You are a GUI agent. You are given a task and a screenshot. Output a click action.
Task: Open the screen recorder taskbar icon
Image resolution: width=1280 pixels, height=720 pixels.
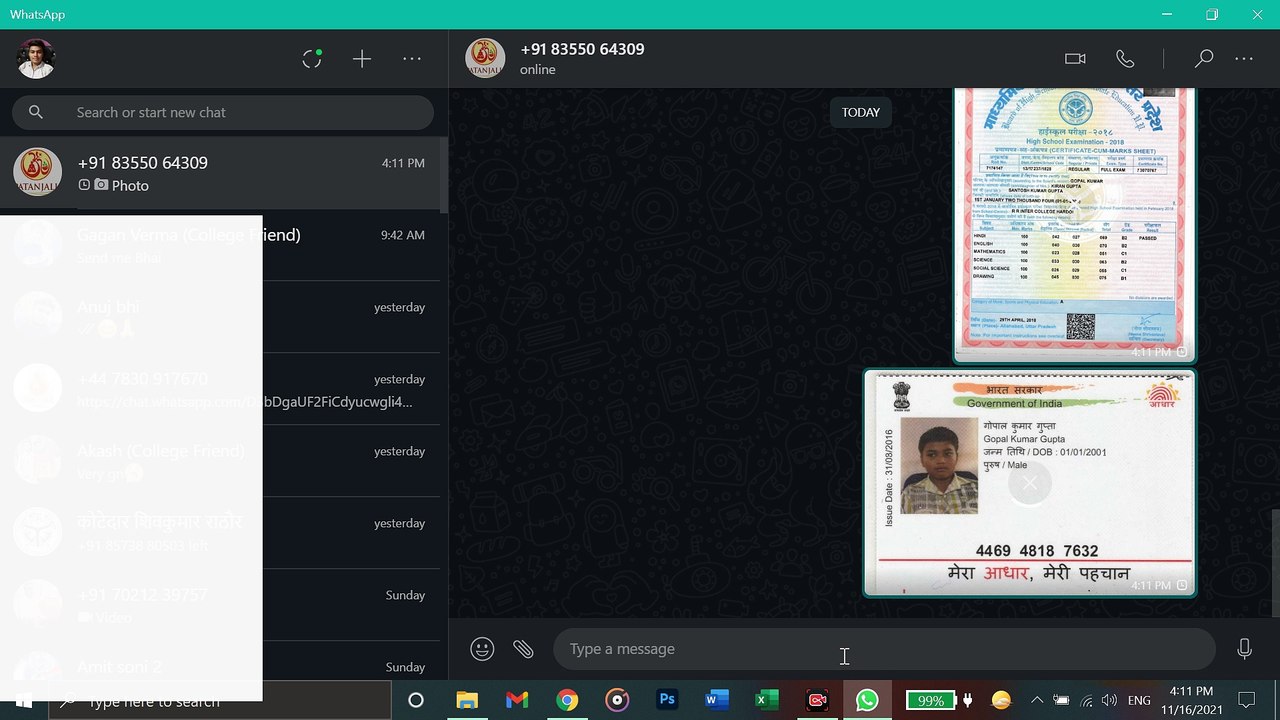(817, 700)
